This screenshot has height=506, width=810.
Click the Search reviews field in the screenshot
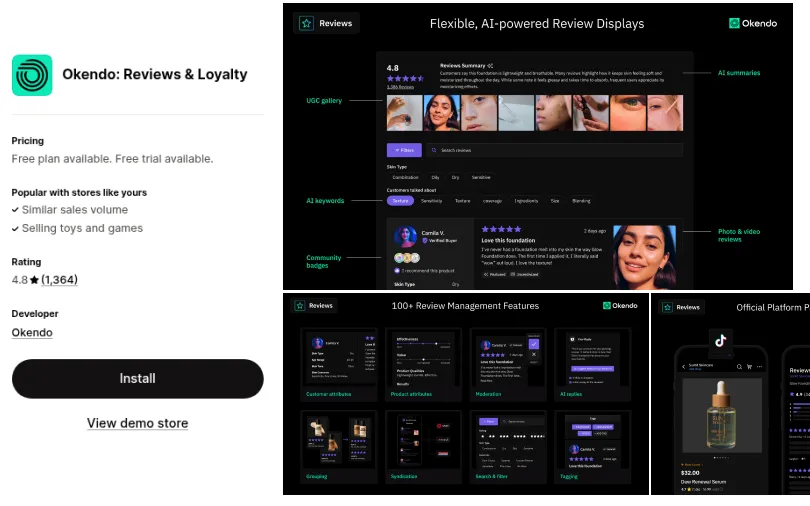(x=554, y=150)
